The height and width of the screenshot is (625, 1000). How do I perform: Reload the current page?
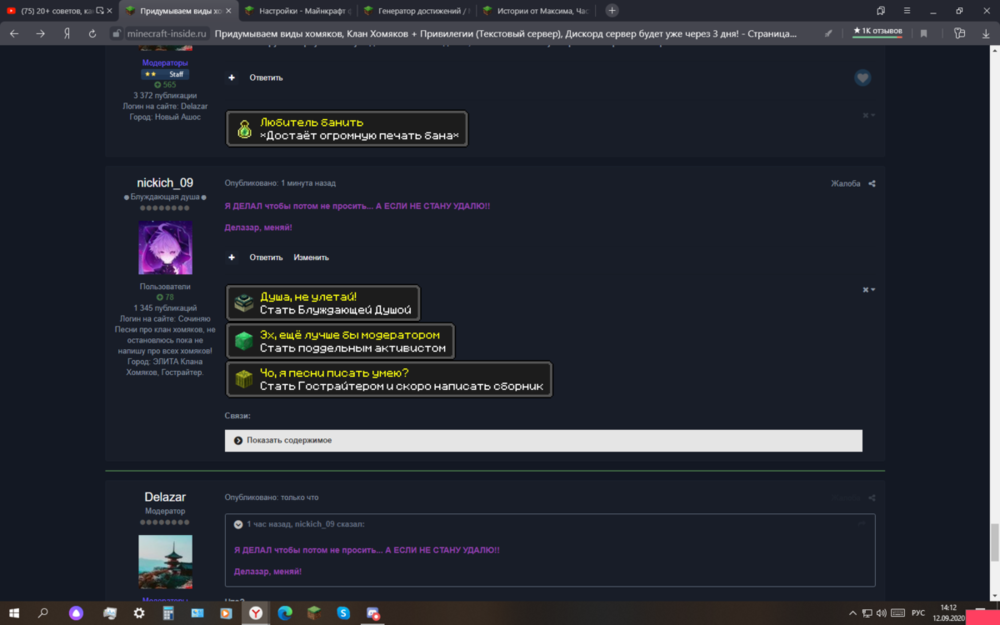(x=92, y=34)
